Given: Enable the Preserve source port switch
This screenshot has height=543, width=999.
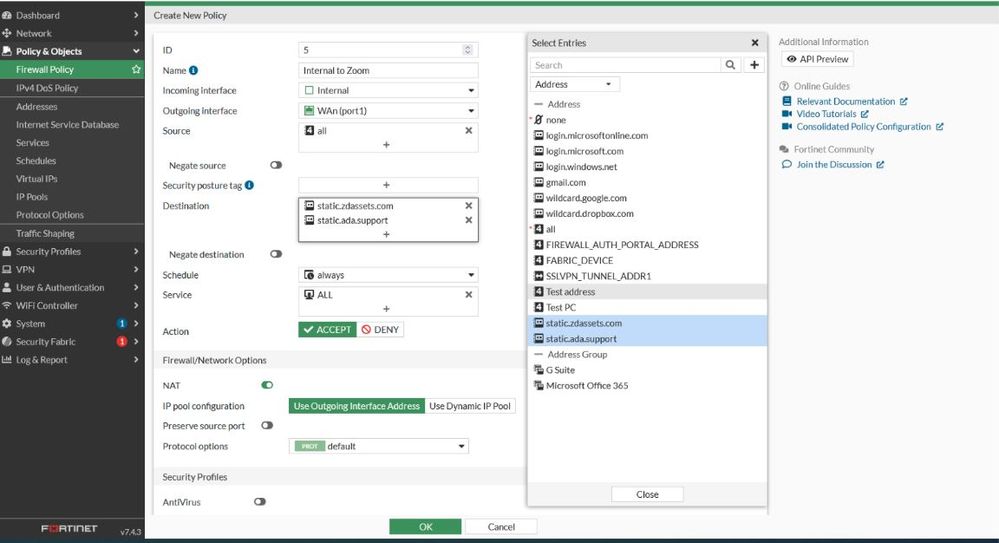Looking at the screenshot, I should 267,425.
